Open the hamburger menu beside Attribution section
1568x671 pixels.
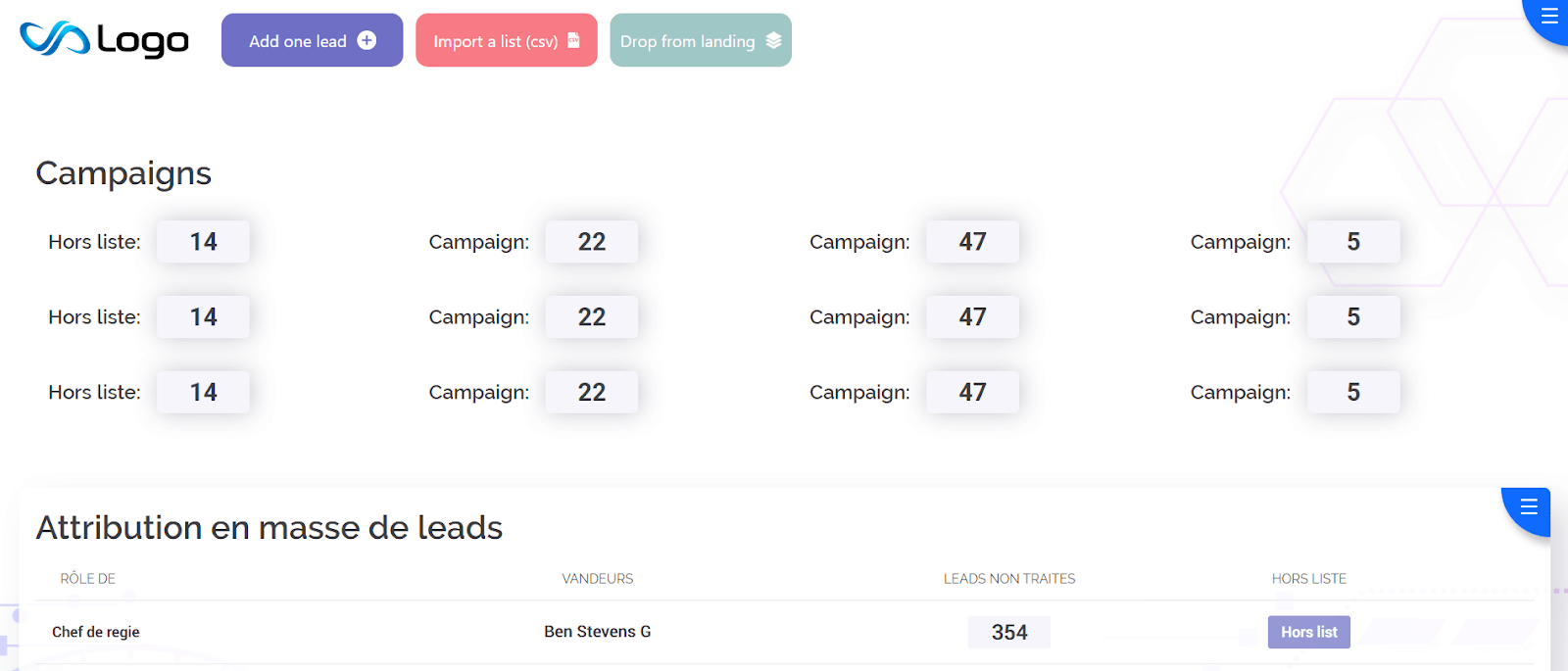(x=1528, y=507)
